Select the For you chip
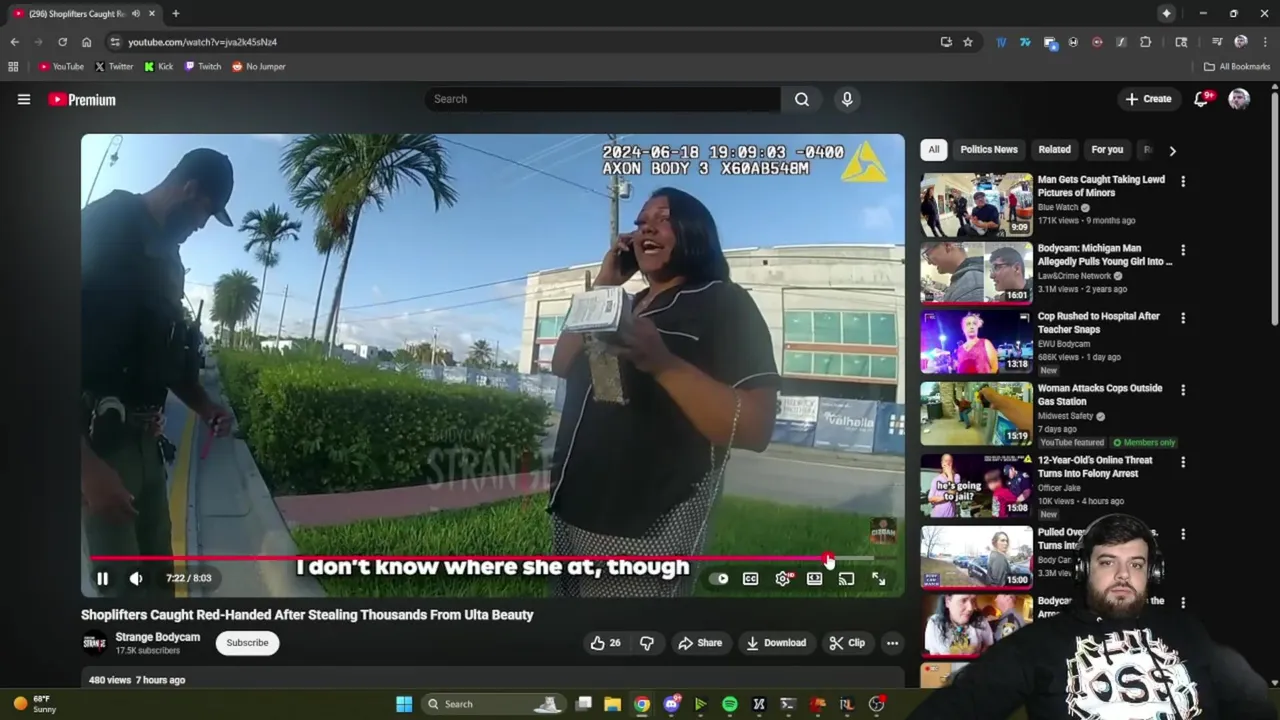 coord(1107,150)
